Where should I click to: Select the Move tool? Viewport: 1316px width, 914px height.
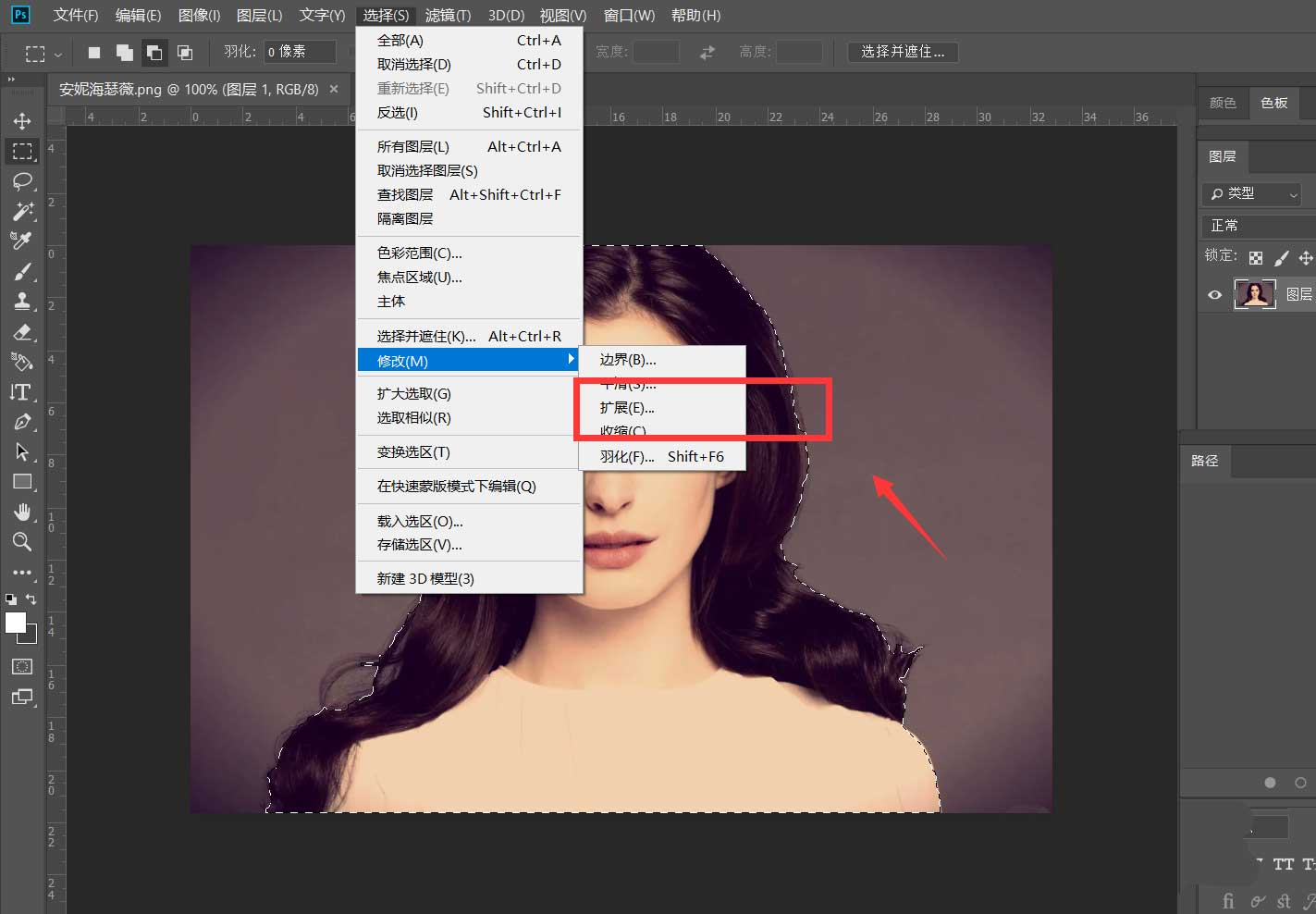pos(22,121)
